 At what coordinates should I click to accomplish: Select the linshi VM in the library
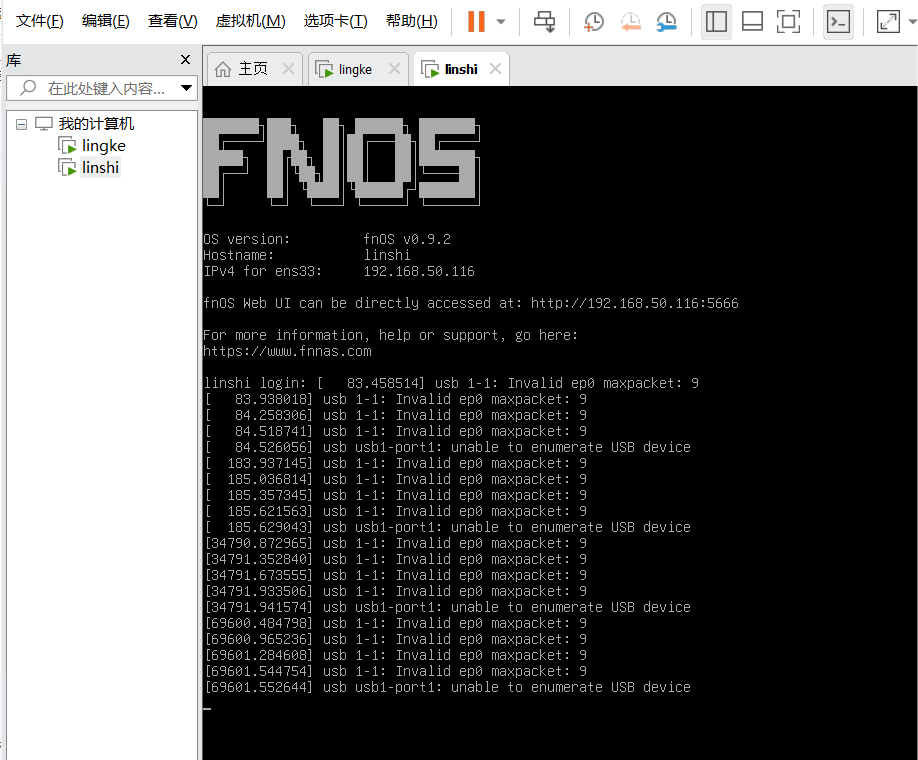(x=100, y=167)
